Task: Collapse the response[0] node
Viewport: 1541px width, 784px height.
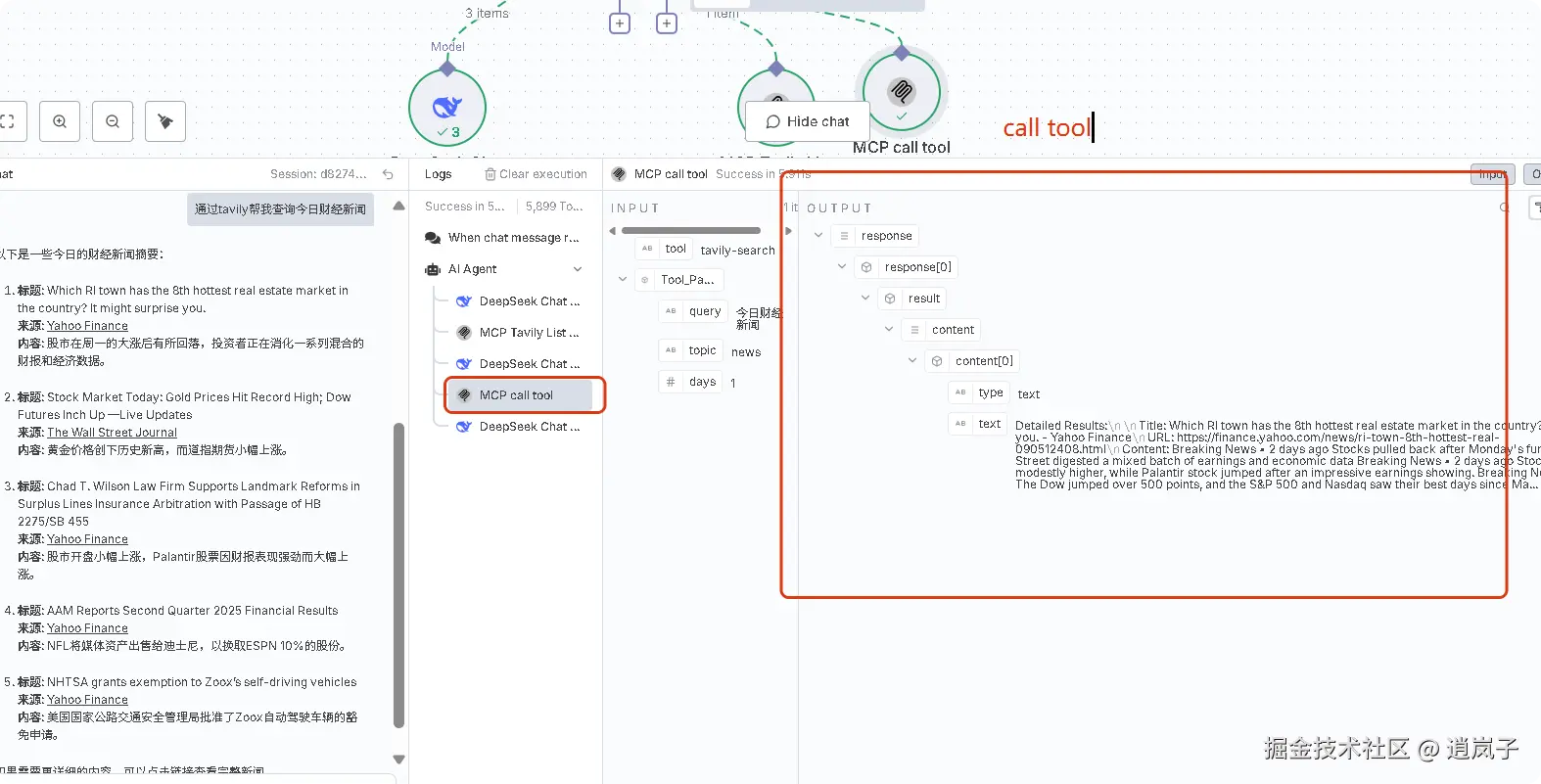Action: click(x=842, y=267)
